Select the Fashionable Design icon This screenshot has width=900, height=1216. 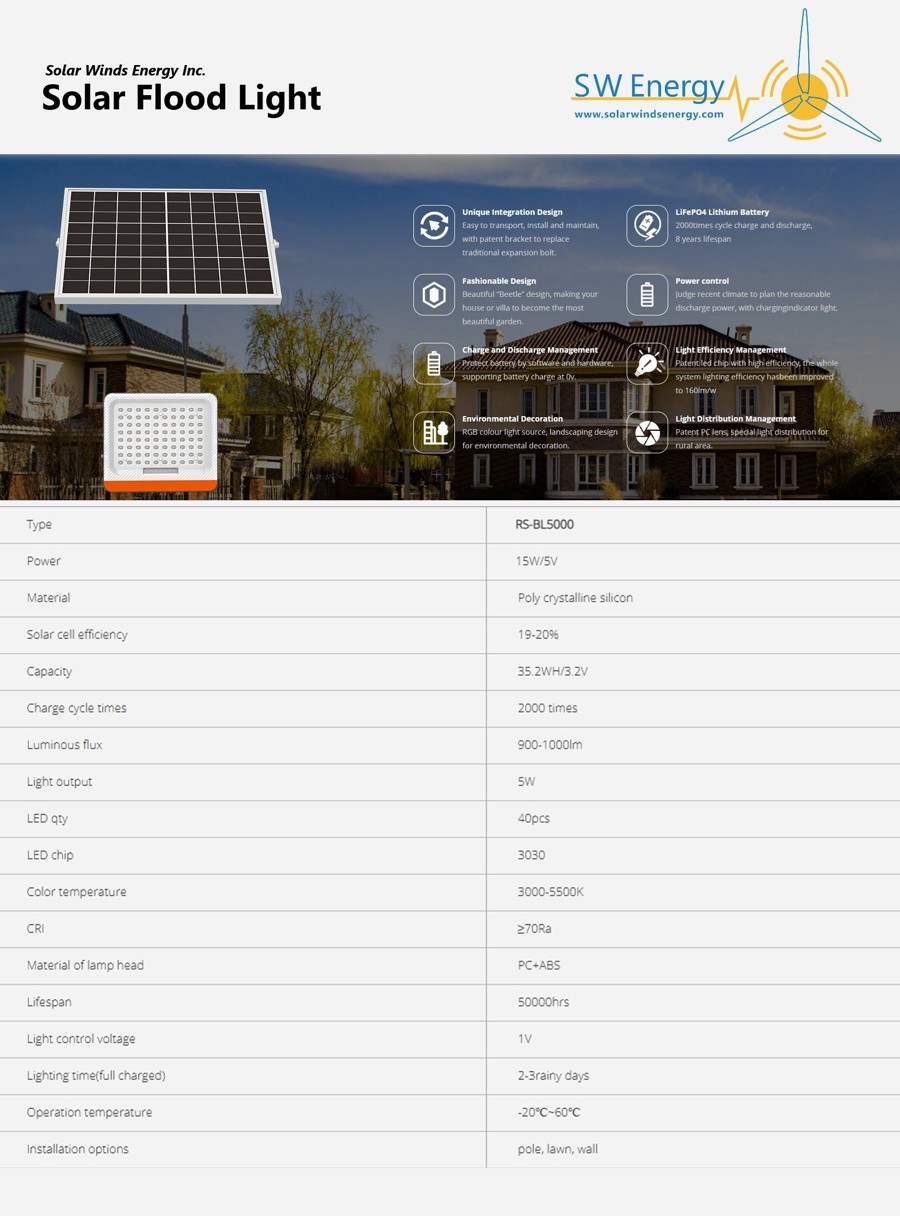(x=434, y=295)
